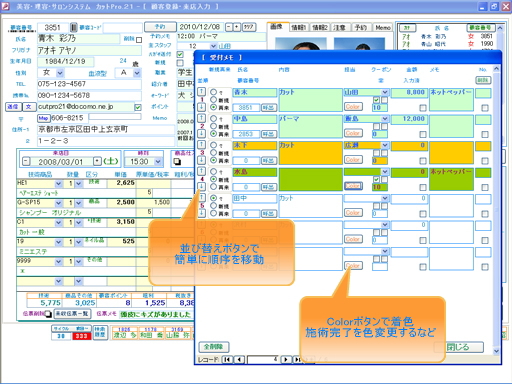Click the 予約 button at top
Viewport: 512px width, 384px height.
160,26
